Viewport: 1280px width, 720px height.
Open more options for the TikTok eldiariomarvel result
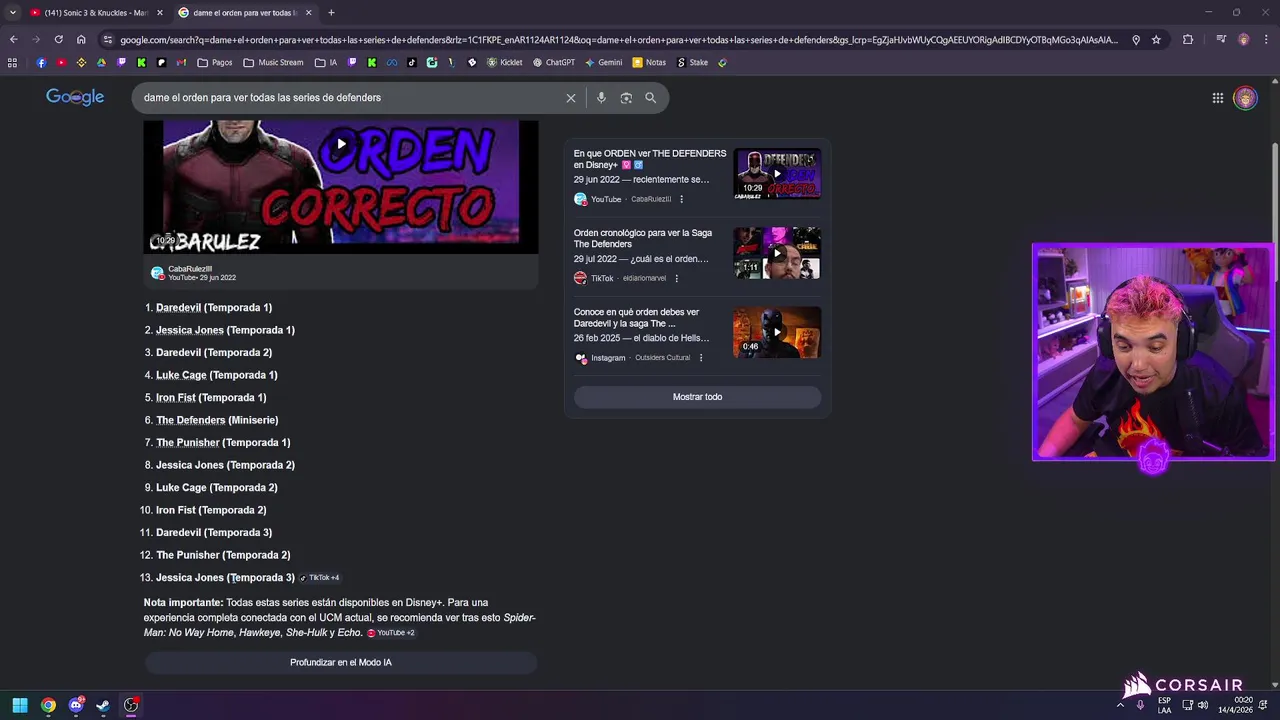[x=676, y=278]
